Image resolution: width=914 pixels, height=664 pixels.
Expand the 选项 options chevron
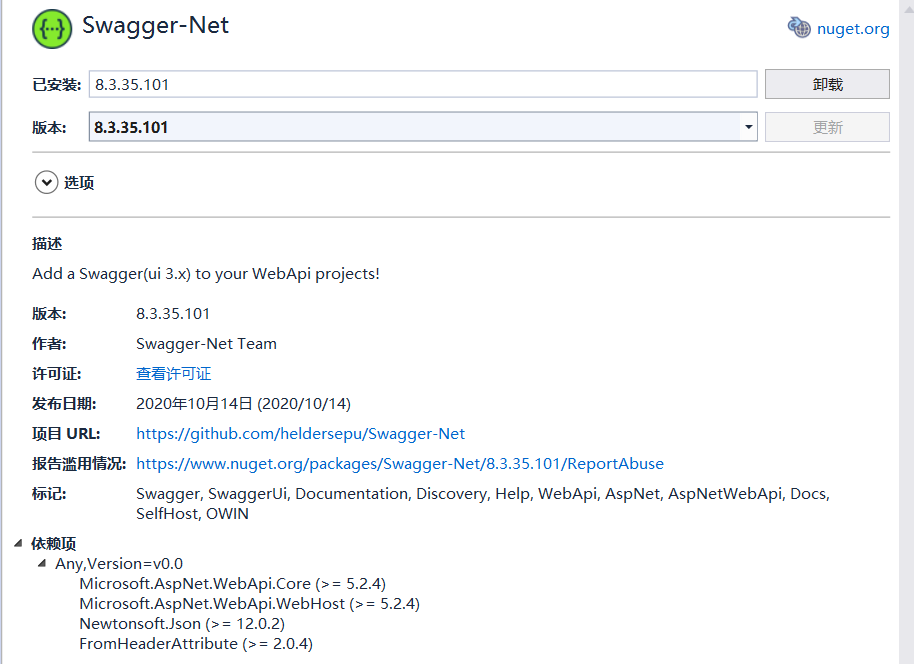pyautogui.click(x=46, y=182)
